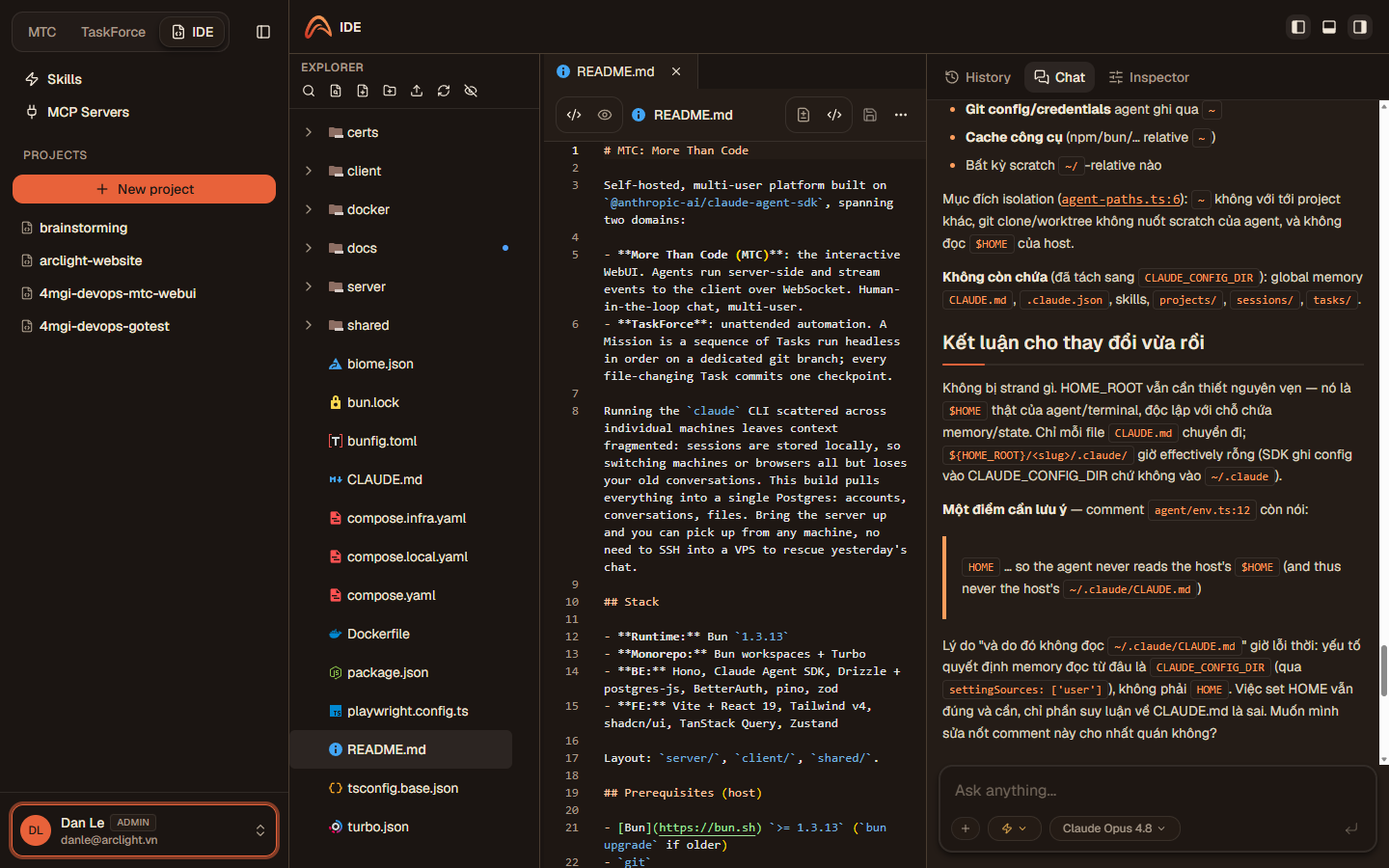Send the chat message with enter arrow

pos(1351,828)
